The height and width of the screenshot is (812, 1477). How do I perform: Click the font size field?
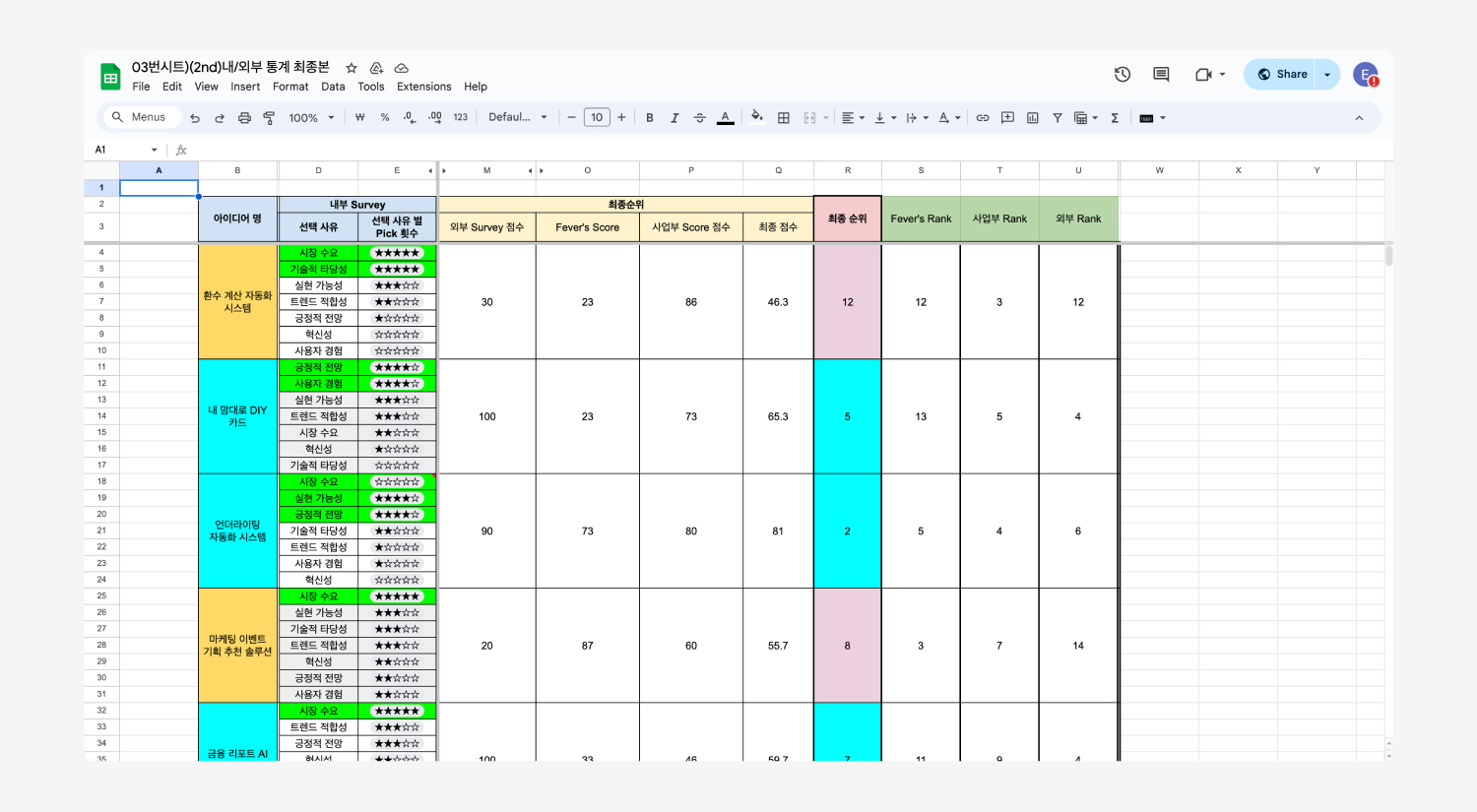[x=597, y=117]
